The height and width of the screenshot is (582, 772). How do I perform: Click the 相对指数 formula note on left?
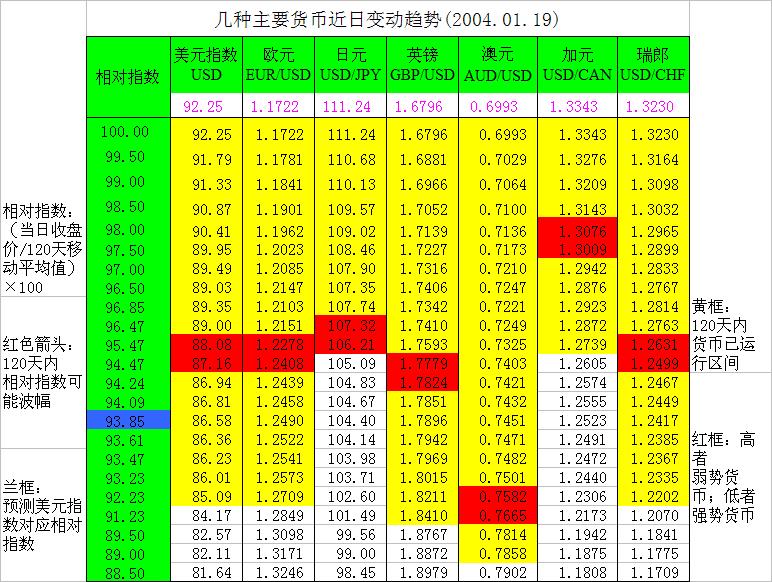click(43, 249)
